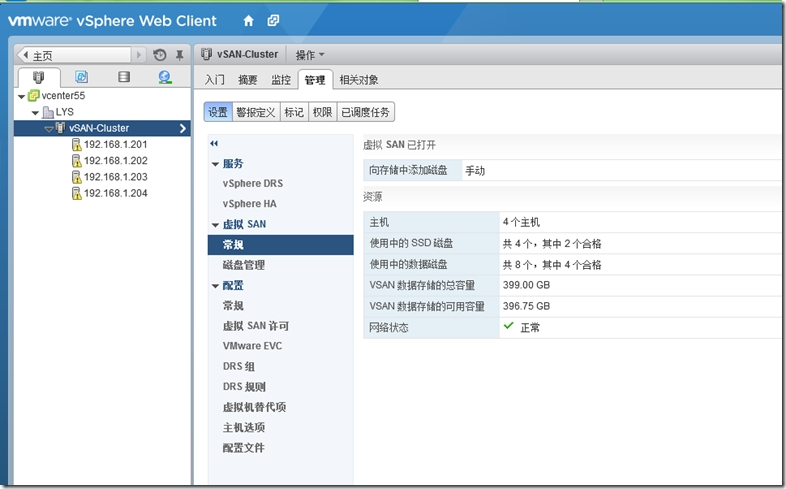The height and width of the screenshot is (489, 786).
Task: Open the 入门 tab
Action: click(215, 80)
